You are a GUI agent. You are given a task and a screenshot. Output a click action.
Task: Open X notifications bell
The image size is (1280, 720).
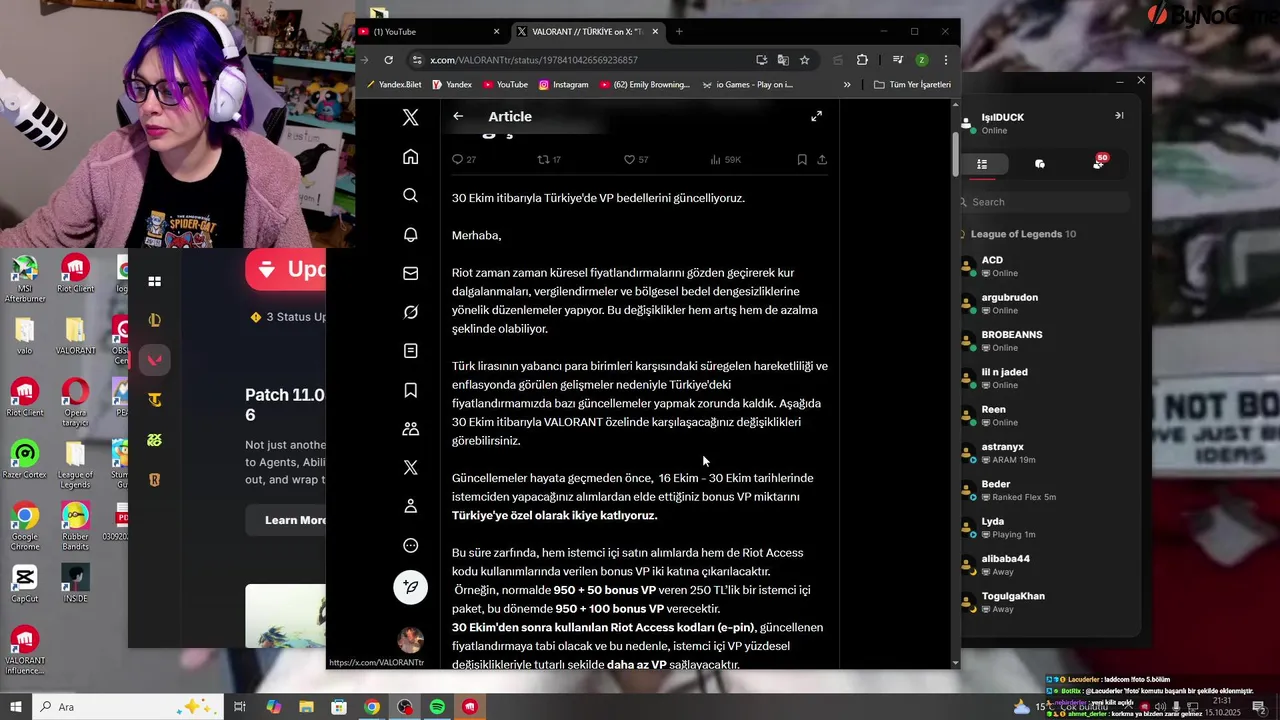[410, 234]
